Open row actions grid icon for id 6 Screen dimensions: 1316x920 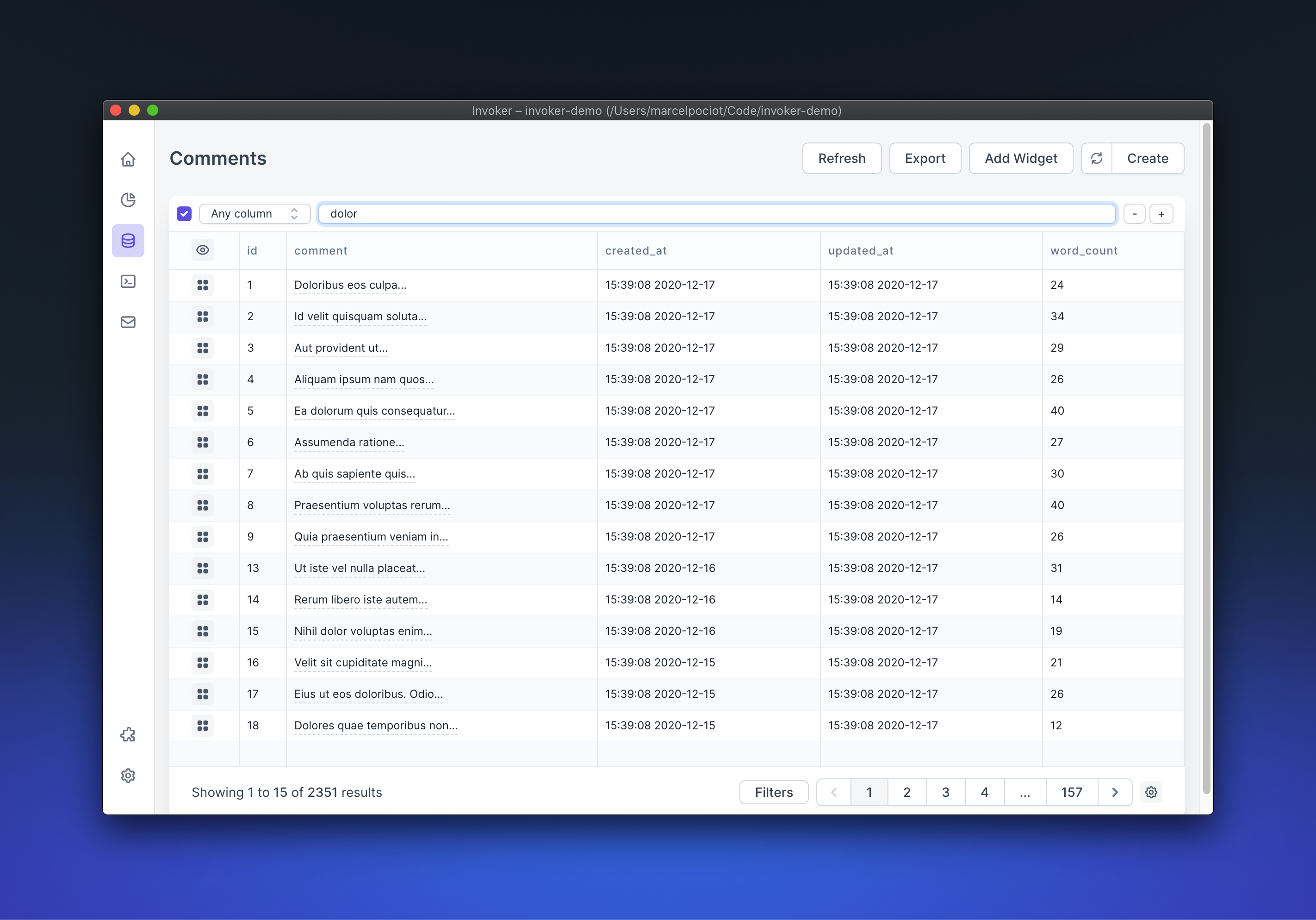202,442
